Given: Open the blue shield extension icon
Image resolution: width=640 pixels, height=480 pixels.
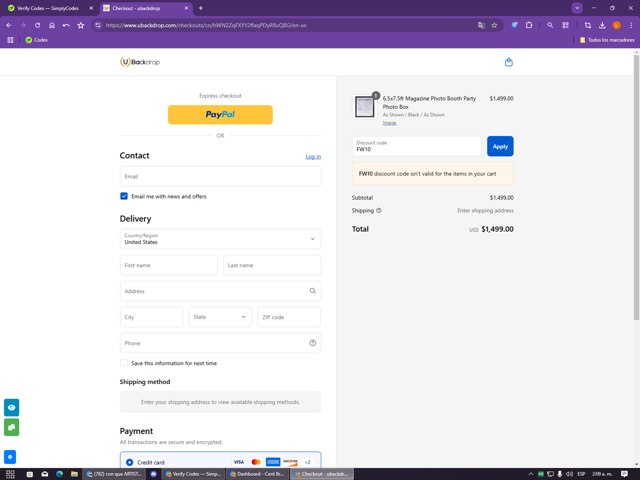Looking at the screenshot, I should [x=515, y=25].
